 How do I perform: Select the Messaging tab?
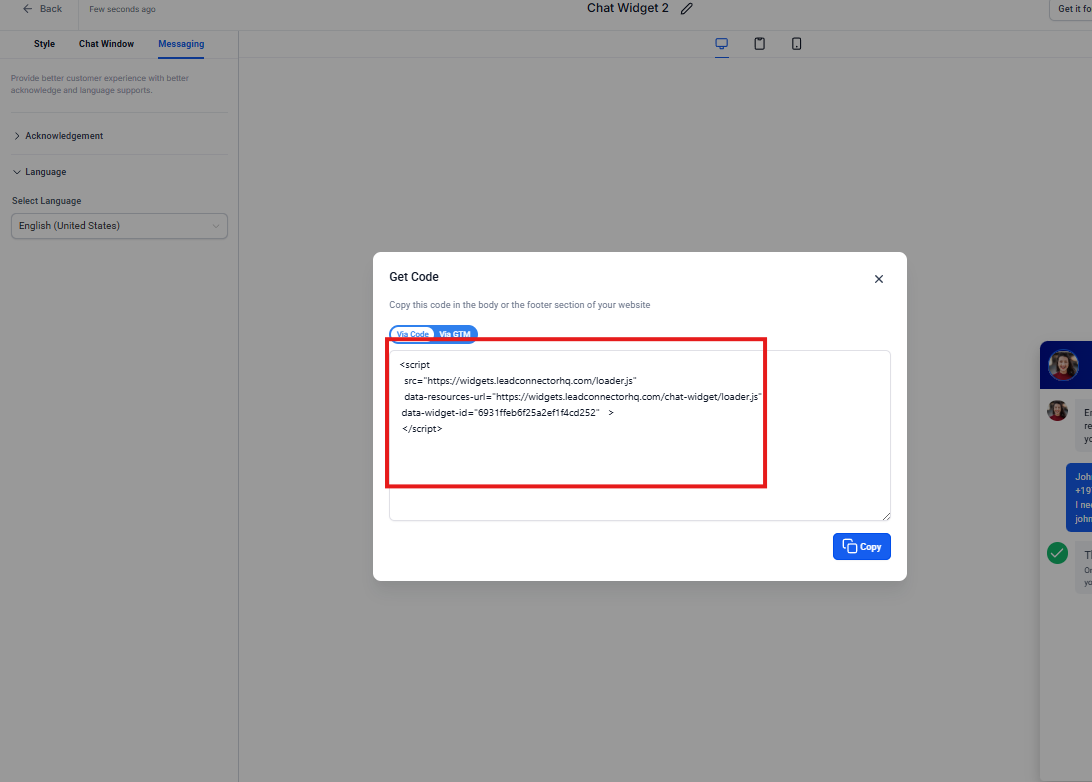[181, 44]
